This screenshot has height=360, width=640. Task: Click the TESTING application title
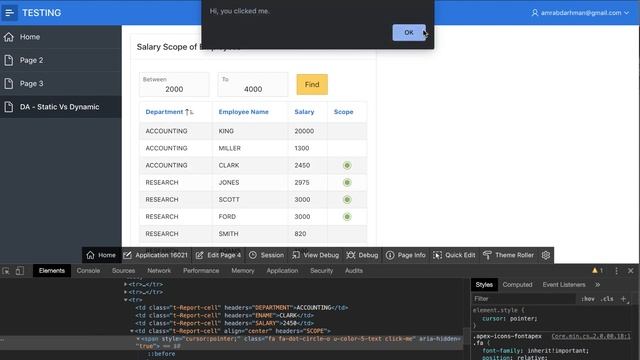click(42, 13)
